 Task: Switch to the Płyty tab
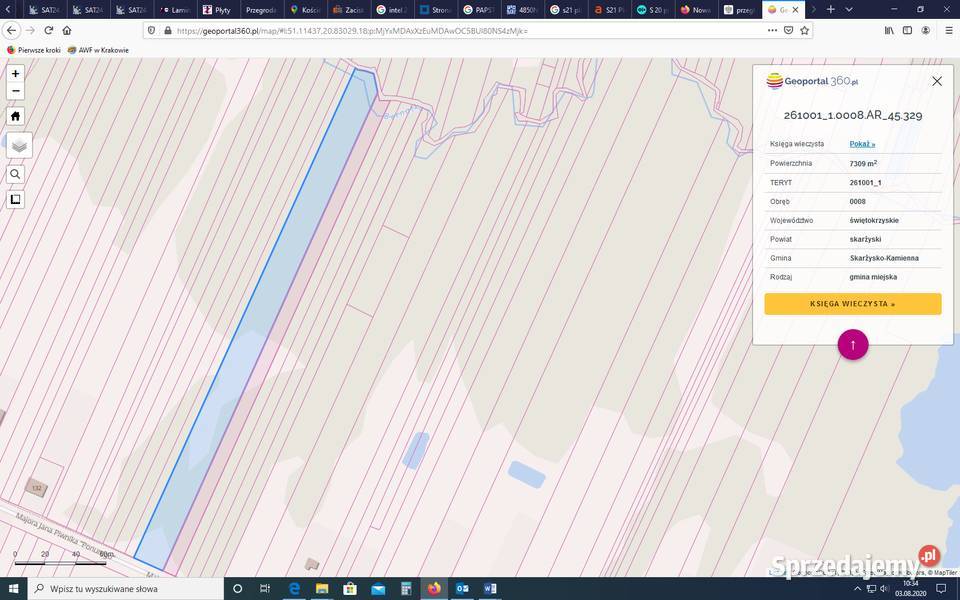217,10
